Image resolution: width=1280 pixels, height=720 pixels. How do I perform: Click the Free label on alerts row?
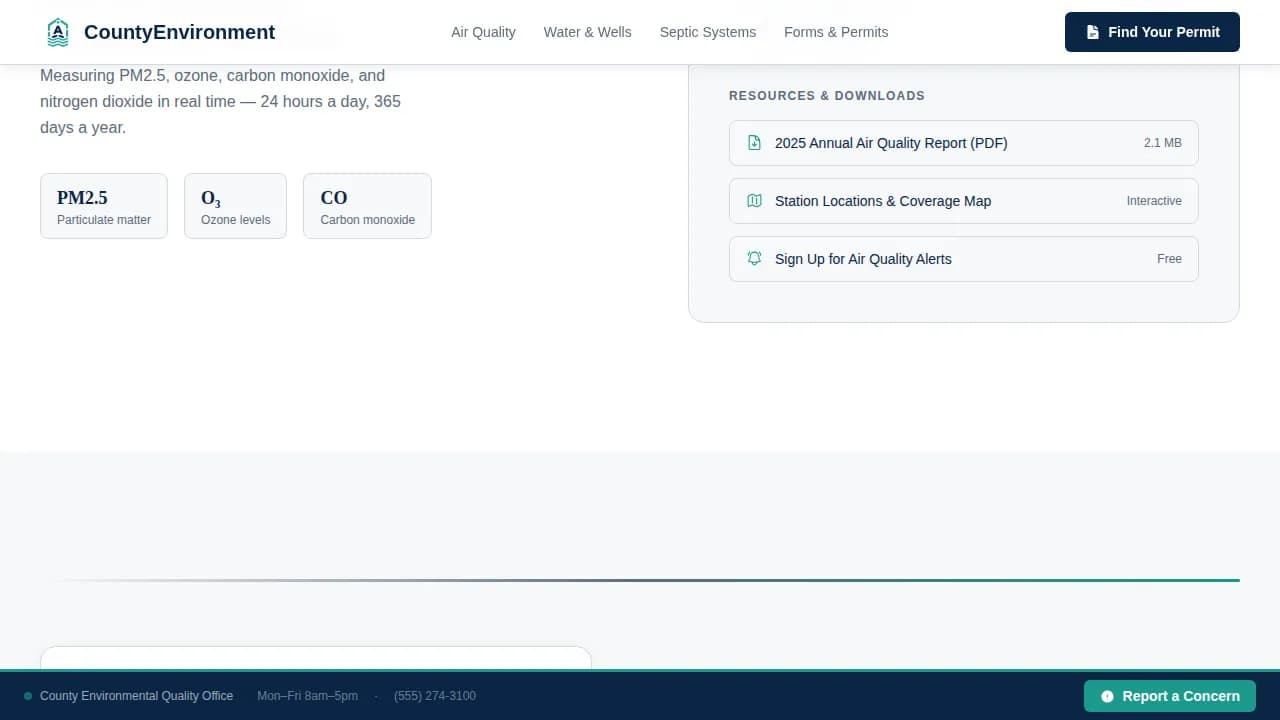tap(1169, 259)
